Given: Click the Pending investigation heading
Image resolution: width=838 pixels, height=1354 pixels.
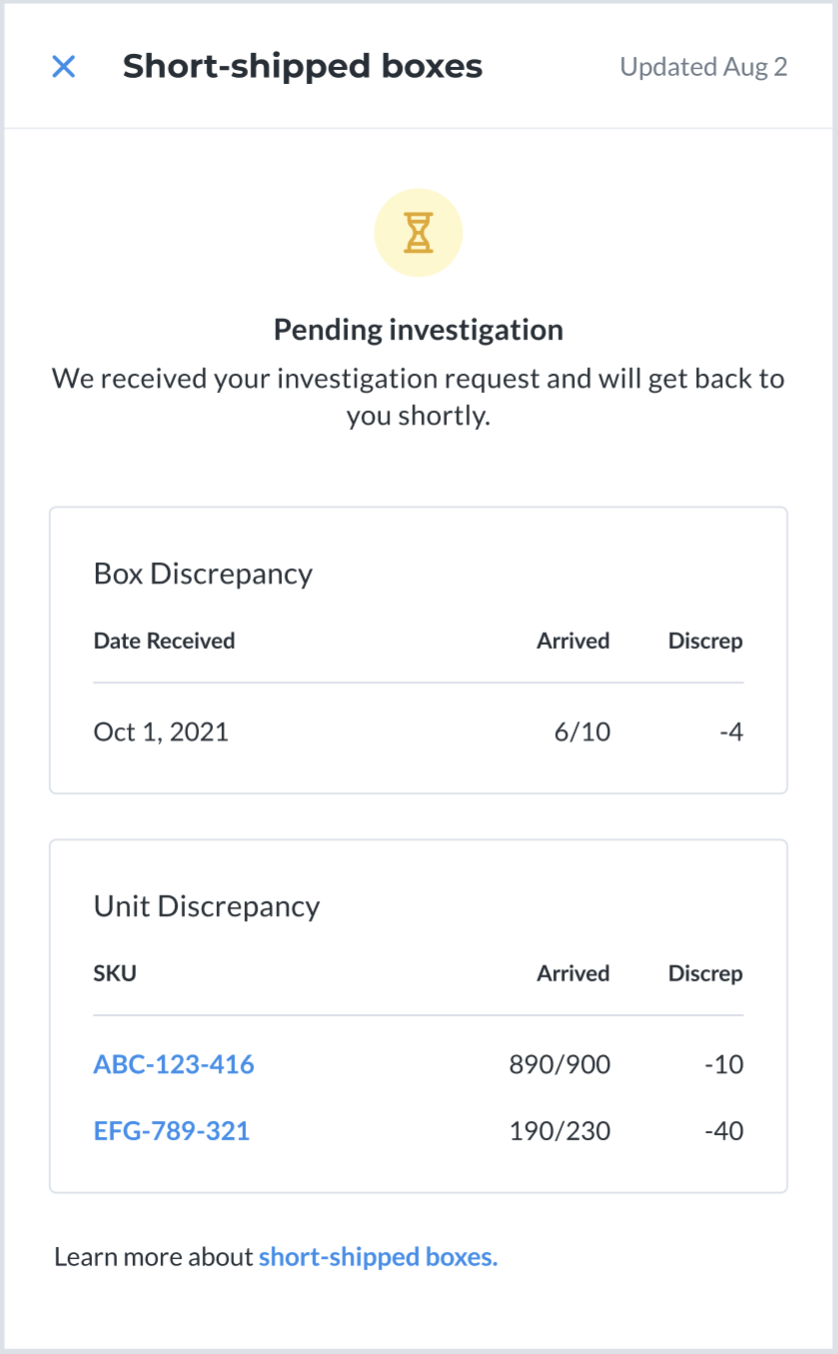Looking at the screenshot, I should 418,330.
